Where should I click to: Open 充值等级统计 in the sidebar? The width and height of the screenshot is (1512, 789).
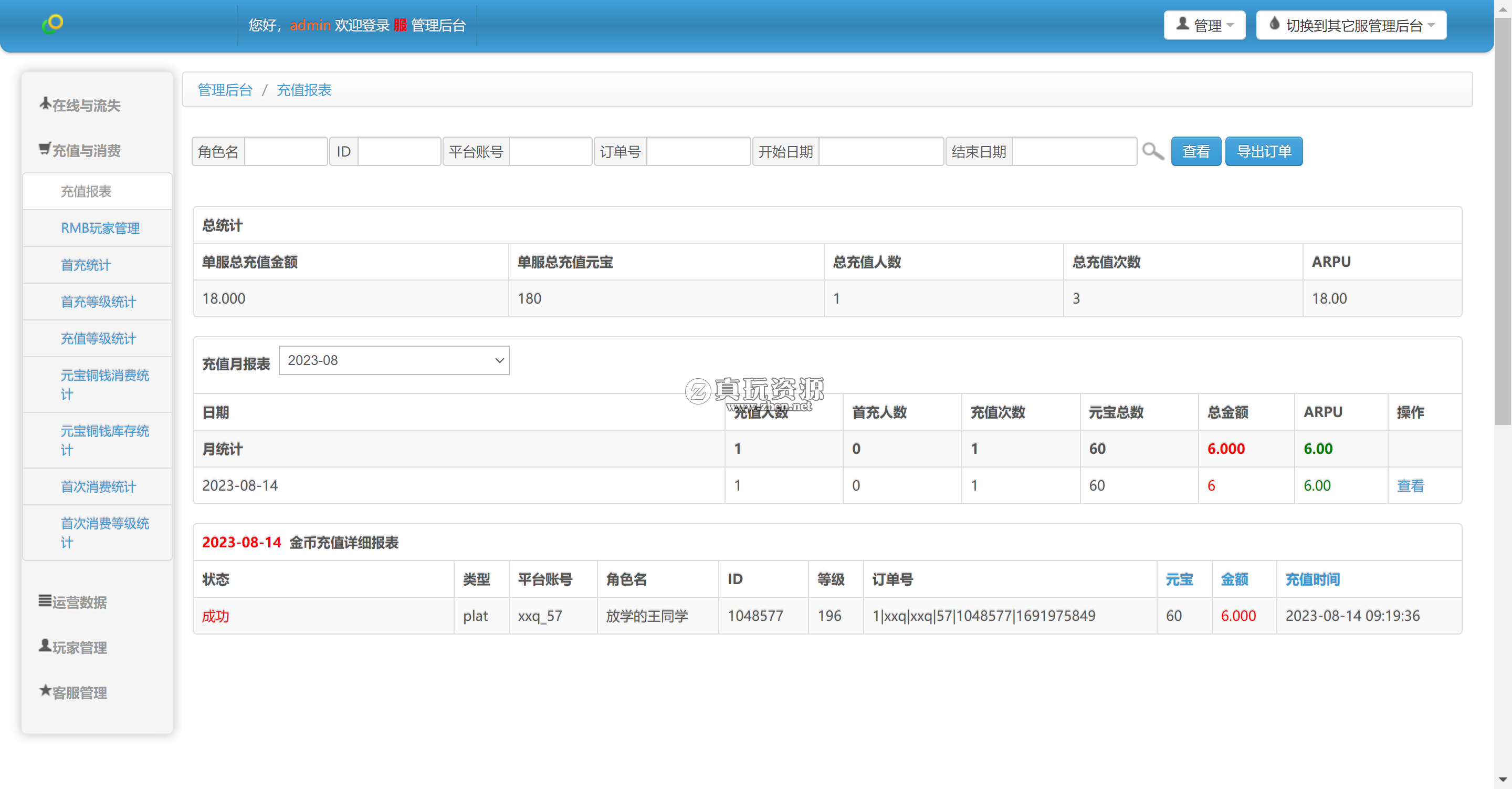point(98,338)
